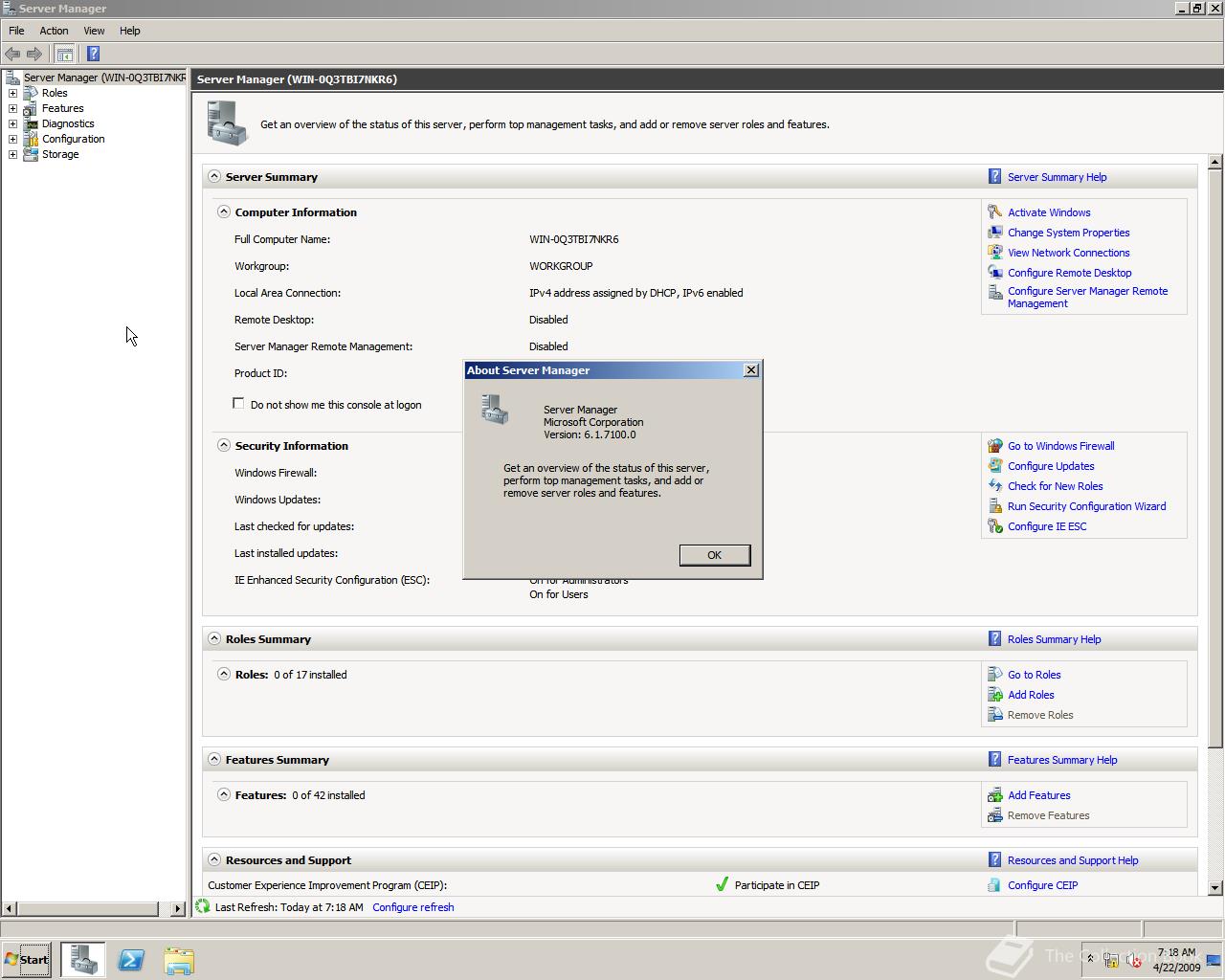Collapse the Roles Summary section
The width and height of the screenshot is (1225, 980).
[x=214, y=639]
